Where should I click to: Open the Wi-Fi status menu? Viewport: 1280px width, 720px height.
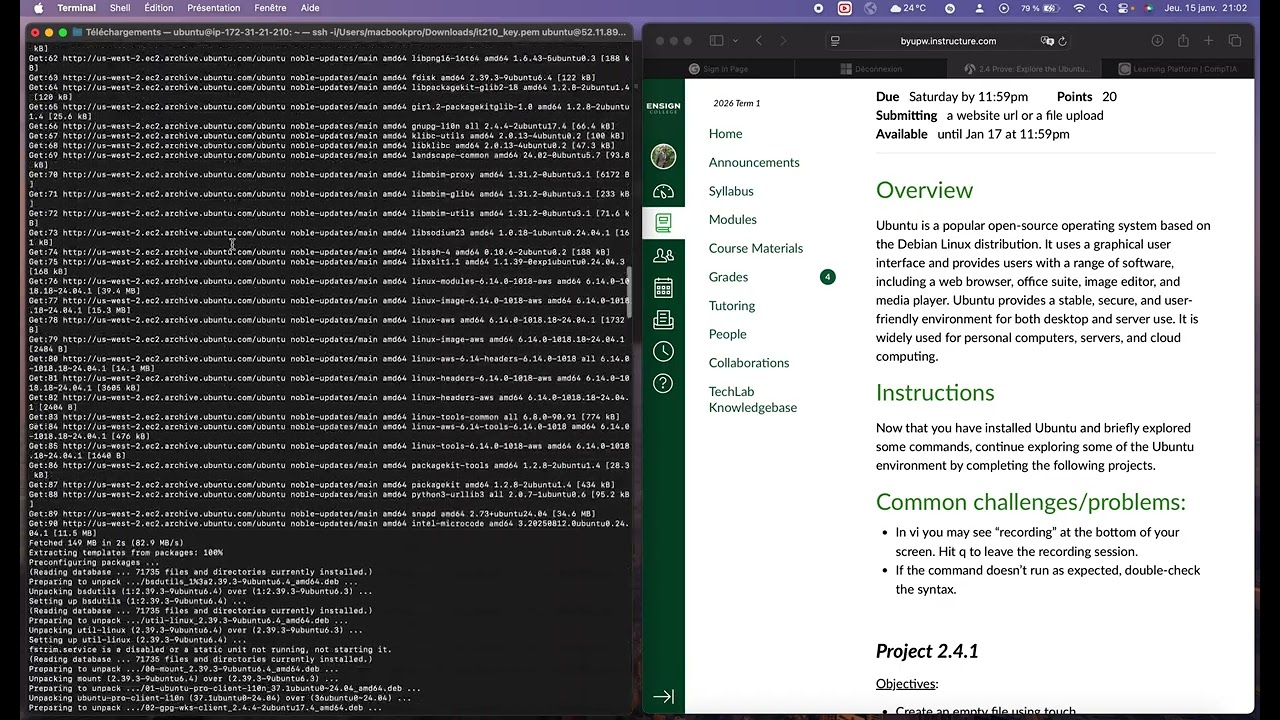(1079, 8)
